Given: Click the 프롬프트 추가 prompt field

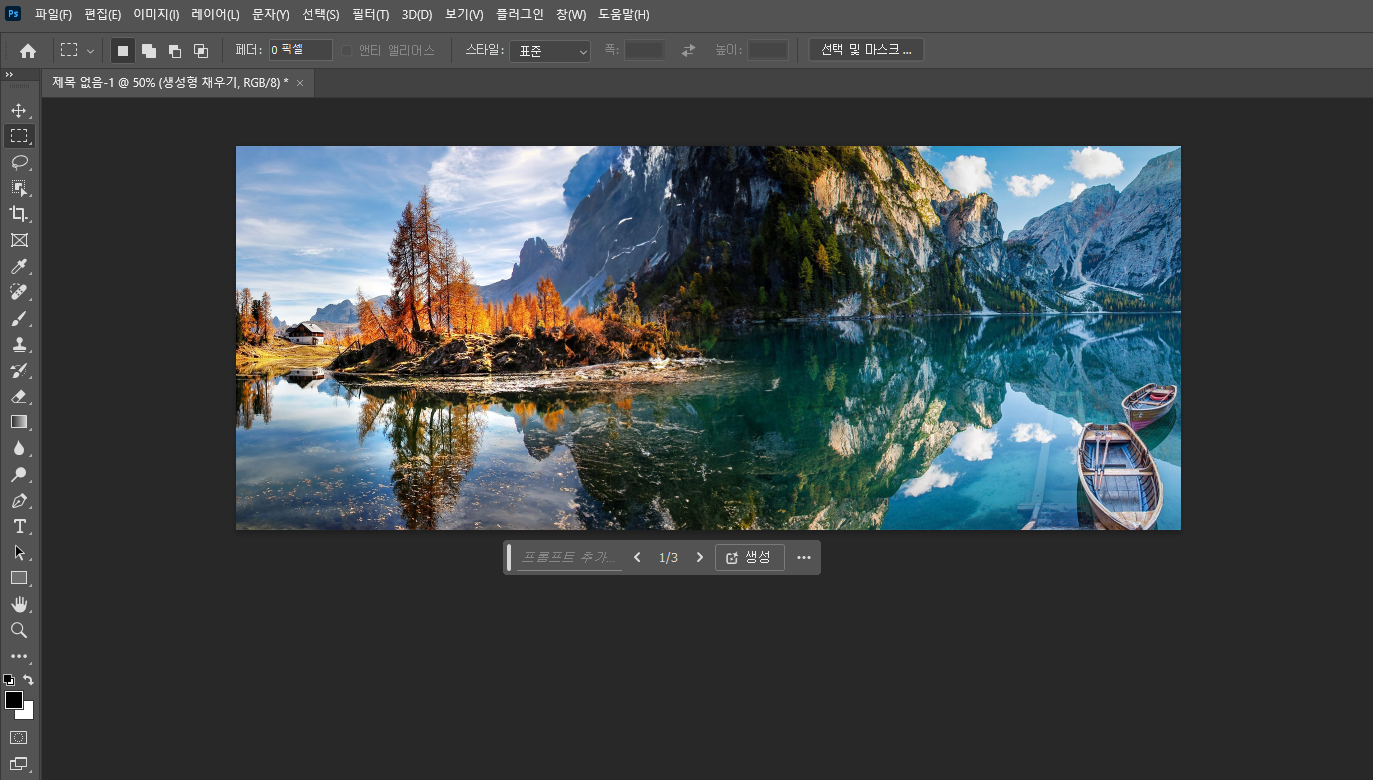Looking at the screenshot, I should [x=570, y=558].
